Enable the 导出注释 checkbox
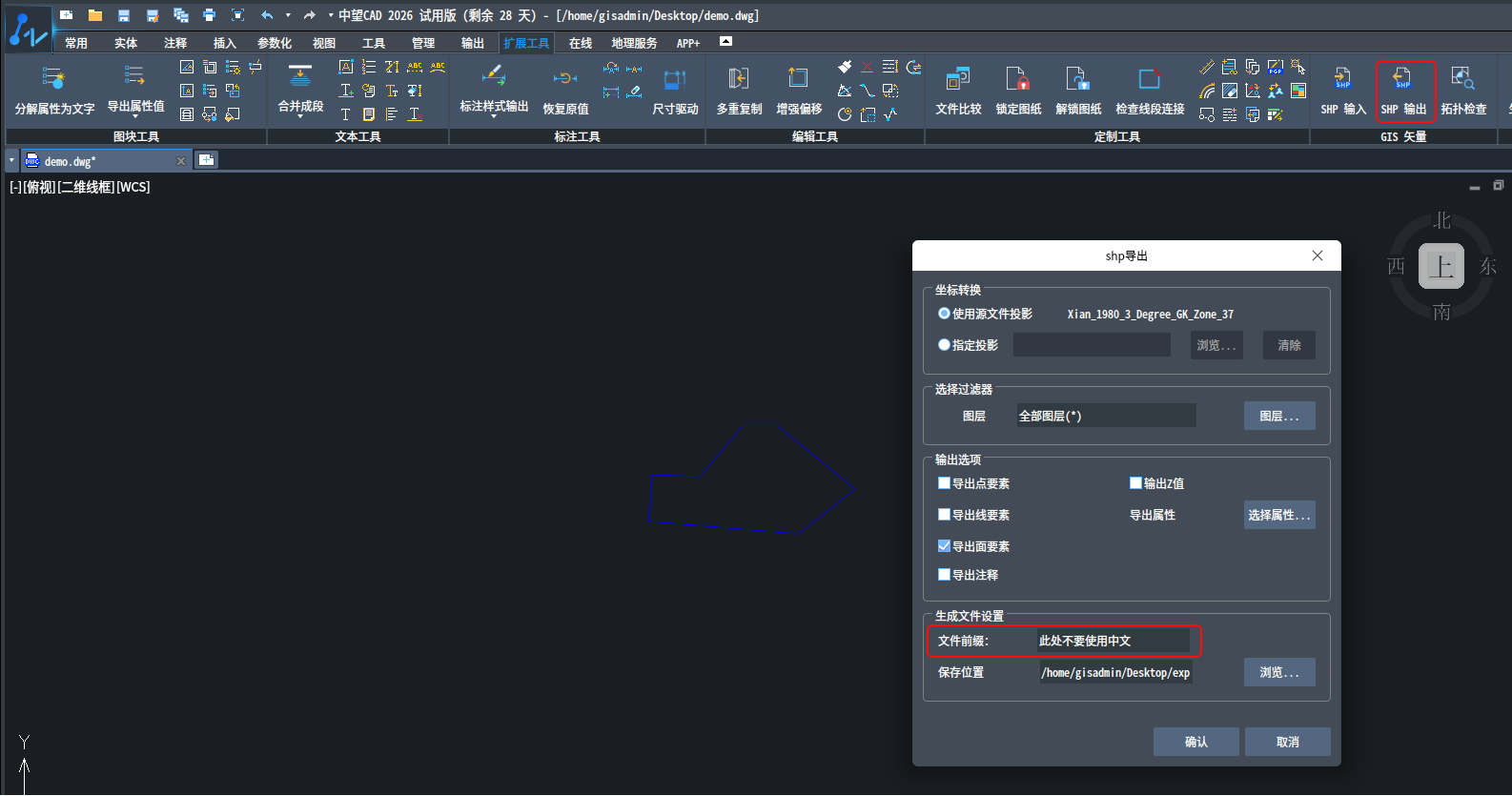Screen dimensions: 1512x796 944,575
